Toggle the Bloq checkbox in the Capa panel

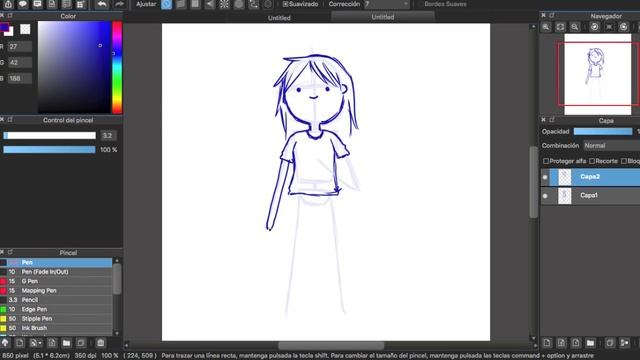(624, 161)
